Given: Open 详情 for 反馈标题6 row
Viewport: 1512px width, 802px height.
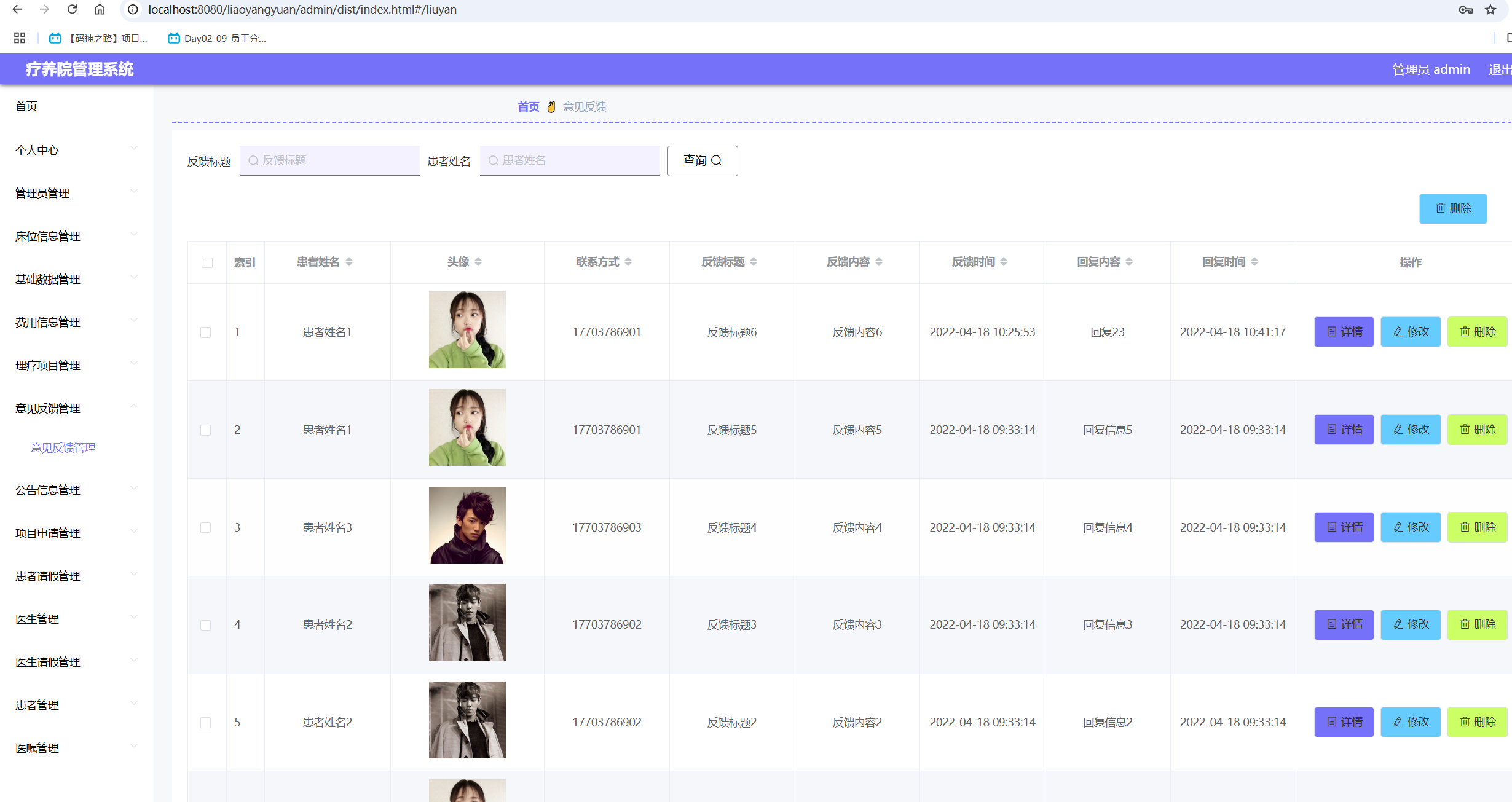Looking at the screenshot, I should pos(1344,332).
